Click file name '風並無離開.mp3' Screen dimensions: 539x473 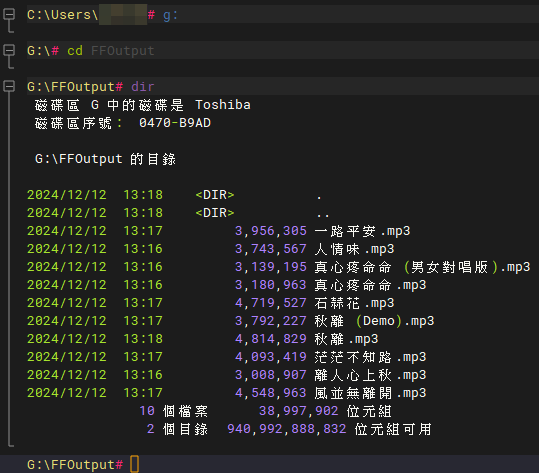(370, 393)
